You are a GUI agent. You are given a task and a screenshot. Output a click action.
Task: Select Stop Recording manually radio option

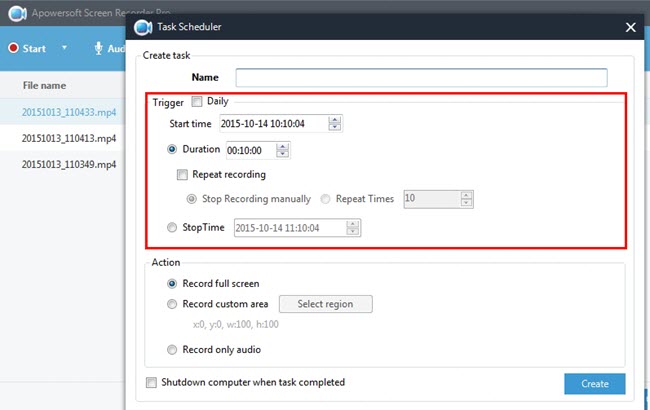tap(192, 199)
